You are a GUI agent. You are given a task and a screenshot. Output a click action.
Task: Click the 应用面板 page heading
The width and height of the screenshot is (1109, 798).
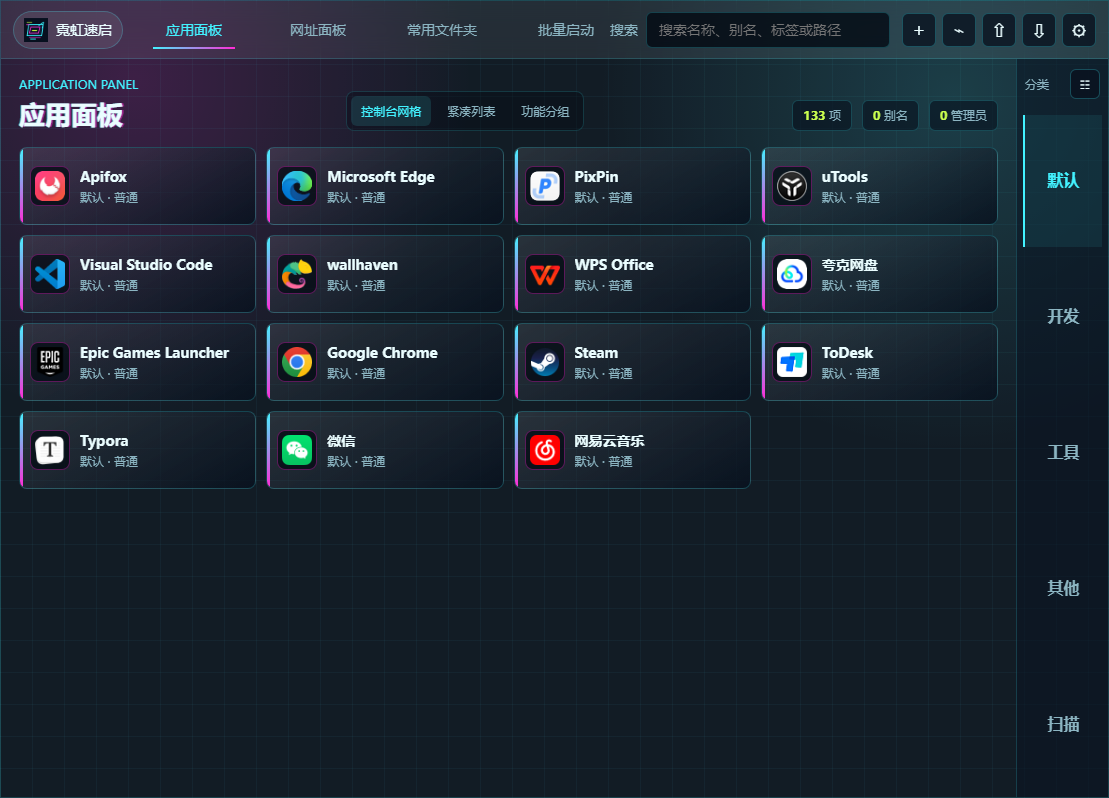pyautogui.click(x=71, y=115)
